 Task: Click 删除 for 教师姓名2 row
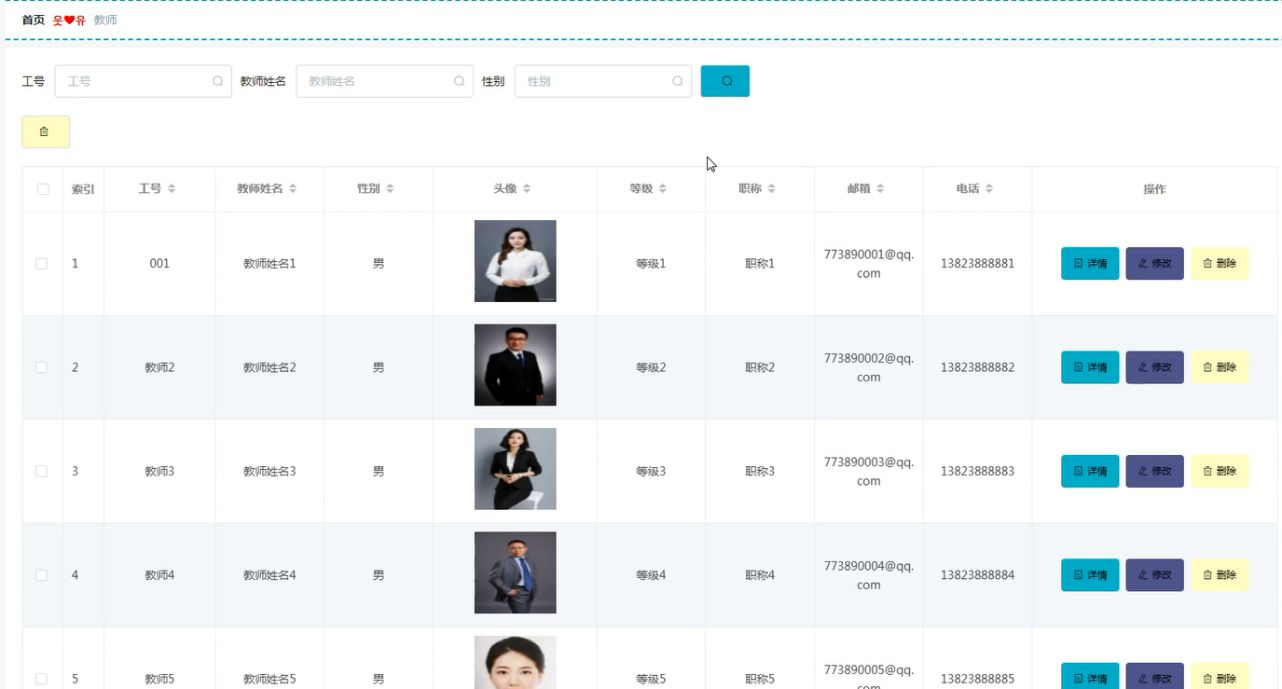[x=1220, y=367]
